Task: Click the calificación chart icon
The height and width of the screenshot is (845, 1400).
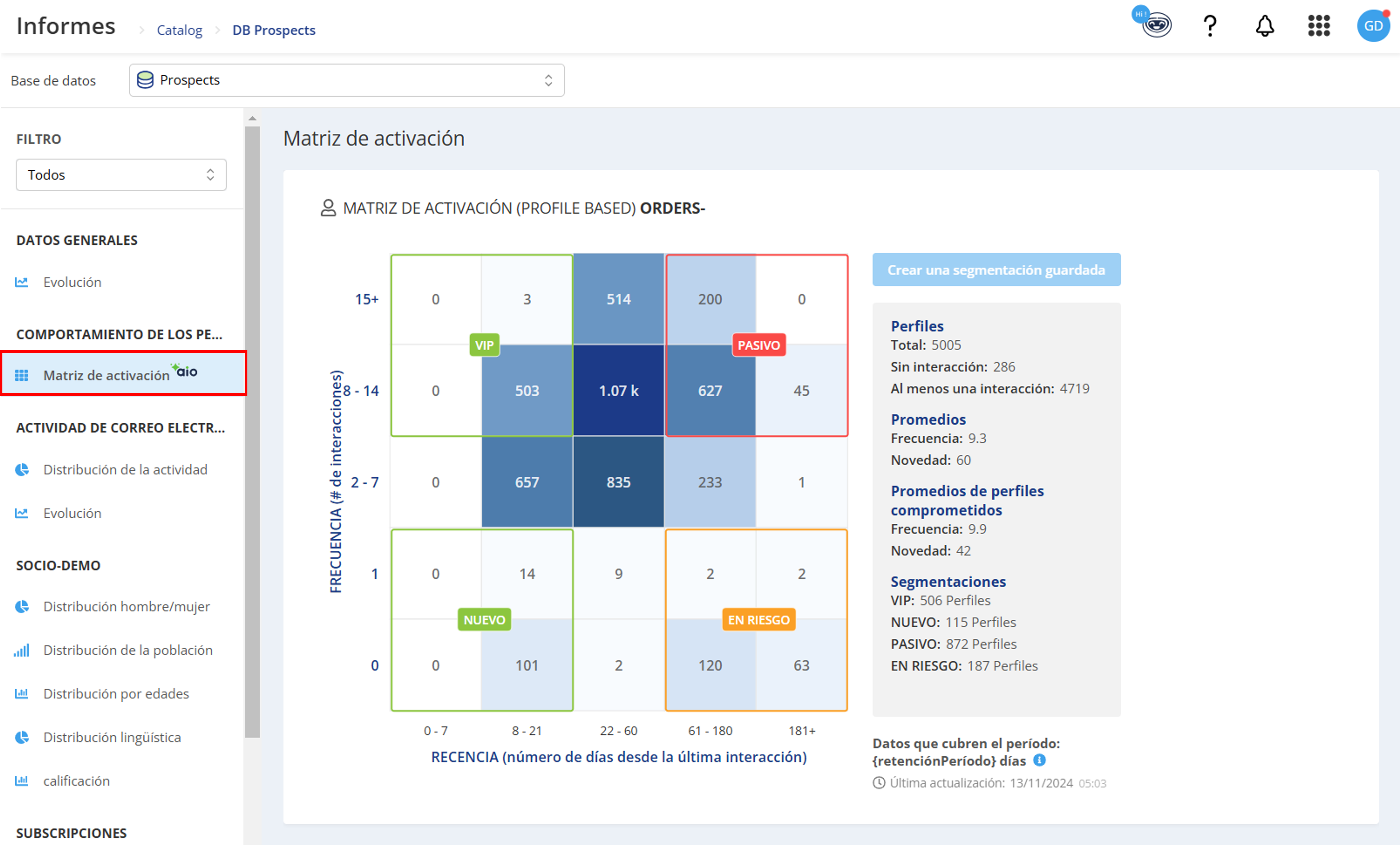Action: click(21, 781)
